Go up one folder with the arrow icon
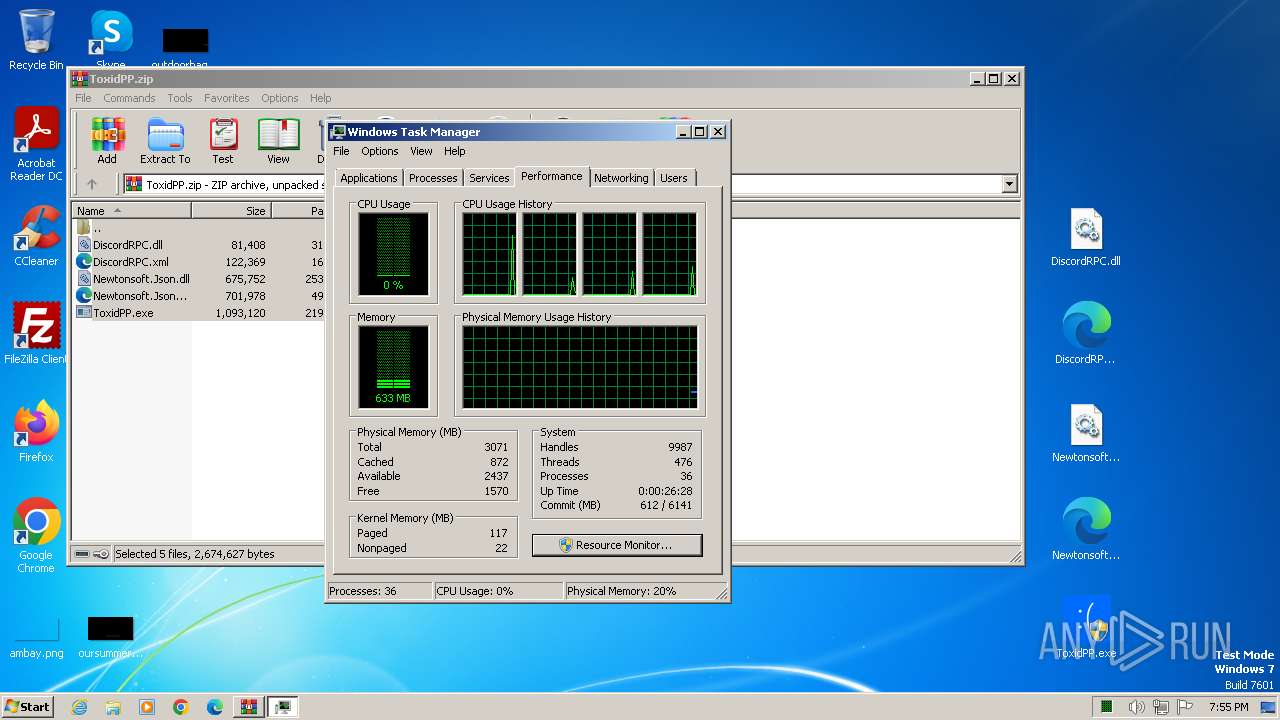 (92, 184)
